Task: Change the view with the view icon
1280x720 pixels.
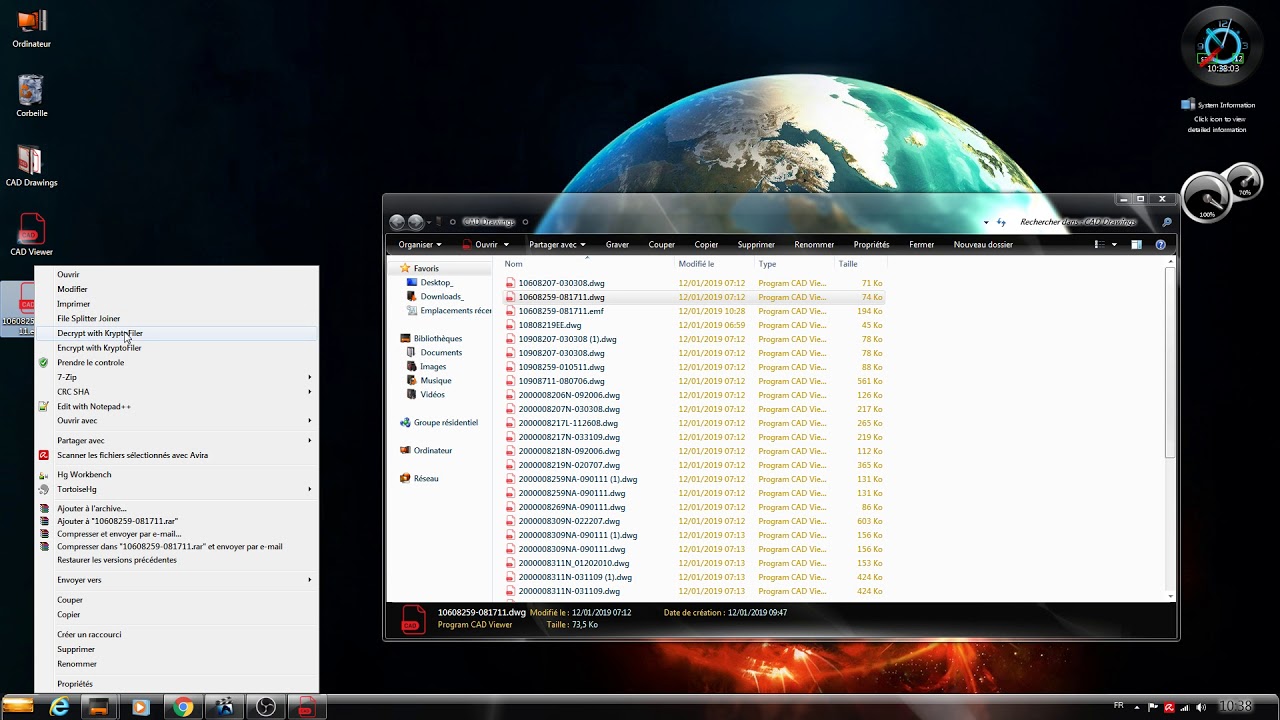Action: click(x=1099, y=244)
